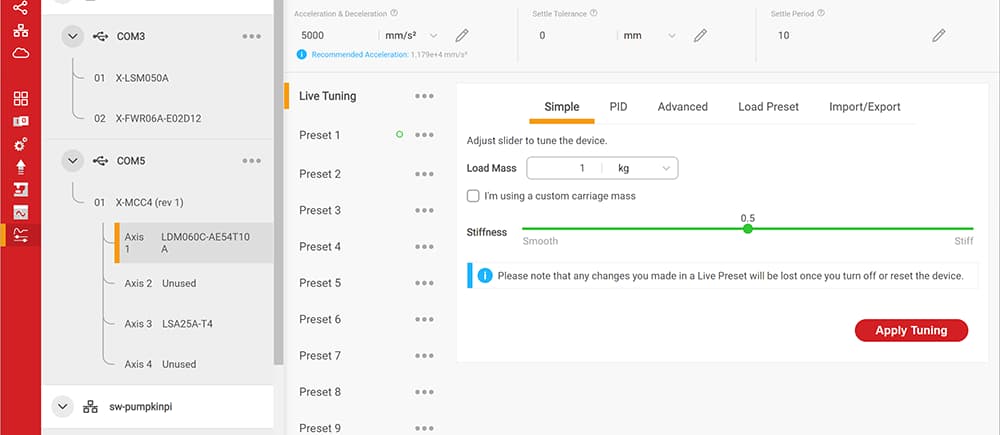This screenshot has height=435, width=1000.
Task: Open the firmware upload arrow icon
Action: [x=20, y=167]
